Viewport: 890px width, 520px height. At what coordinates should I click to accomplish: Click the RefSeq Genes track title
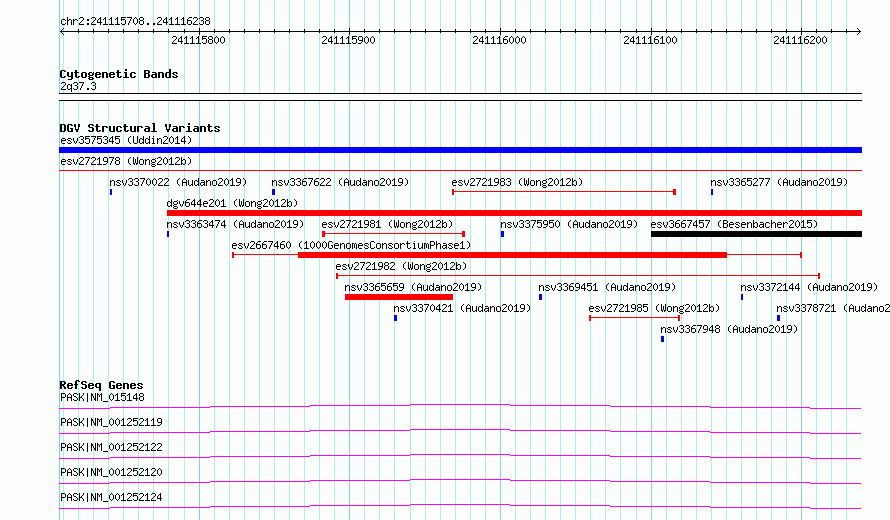click(x=101, y=385)
